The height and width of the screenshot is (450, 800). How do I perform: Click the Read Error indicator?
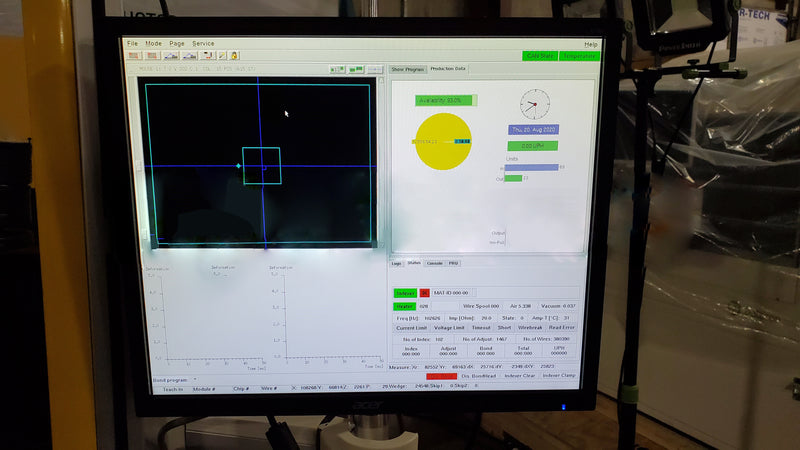click(561, 328)
